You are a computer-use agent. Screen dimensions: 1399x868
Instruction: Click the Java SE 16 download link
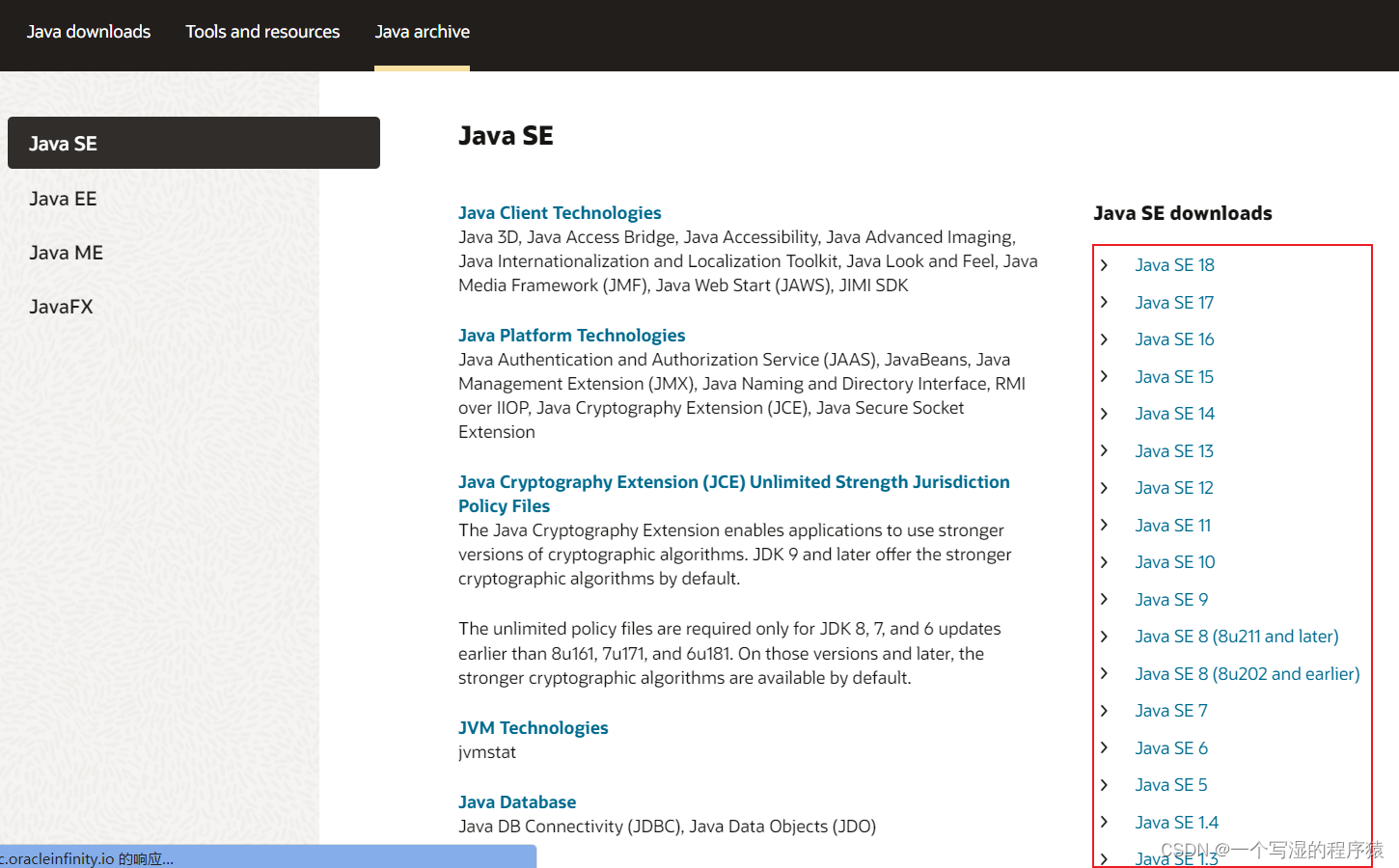pos(1174,339)
